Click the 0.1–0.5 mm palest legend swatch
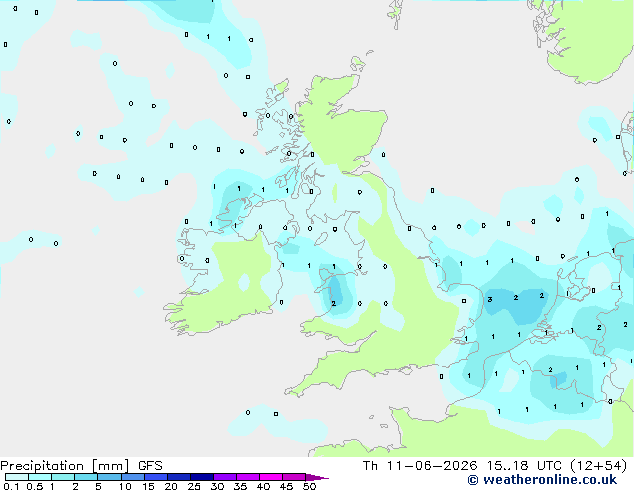This screenshot has height=490, width=634. point(17,477)
